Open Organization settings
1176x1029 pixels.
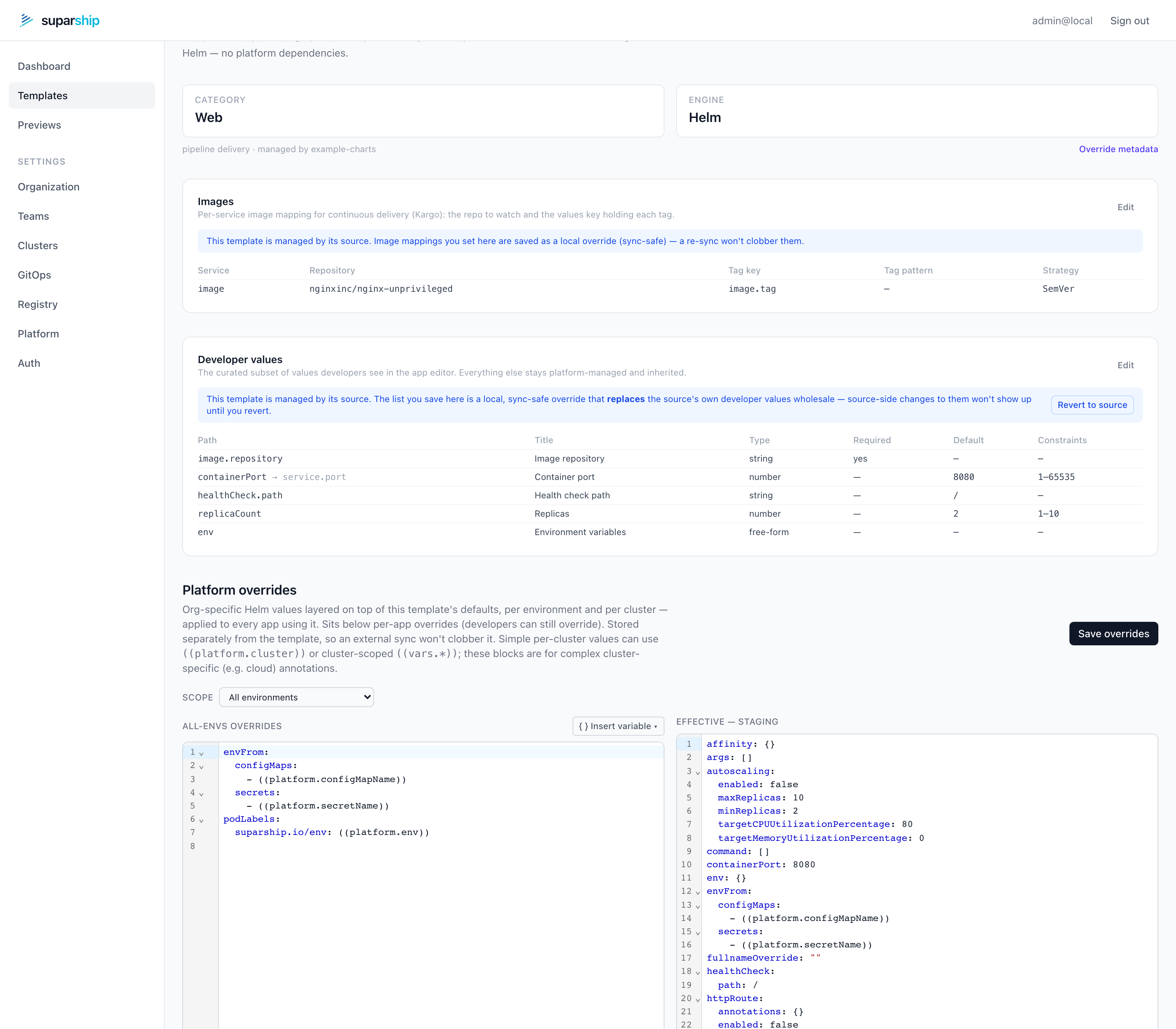(82, 187)
